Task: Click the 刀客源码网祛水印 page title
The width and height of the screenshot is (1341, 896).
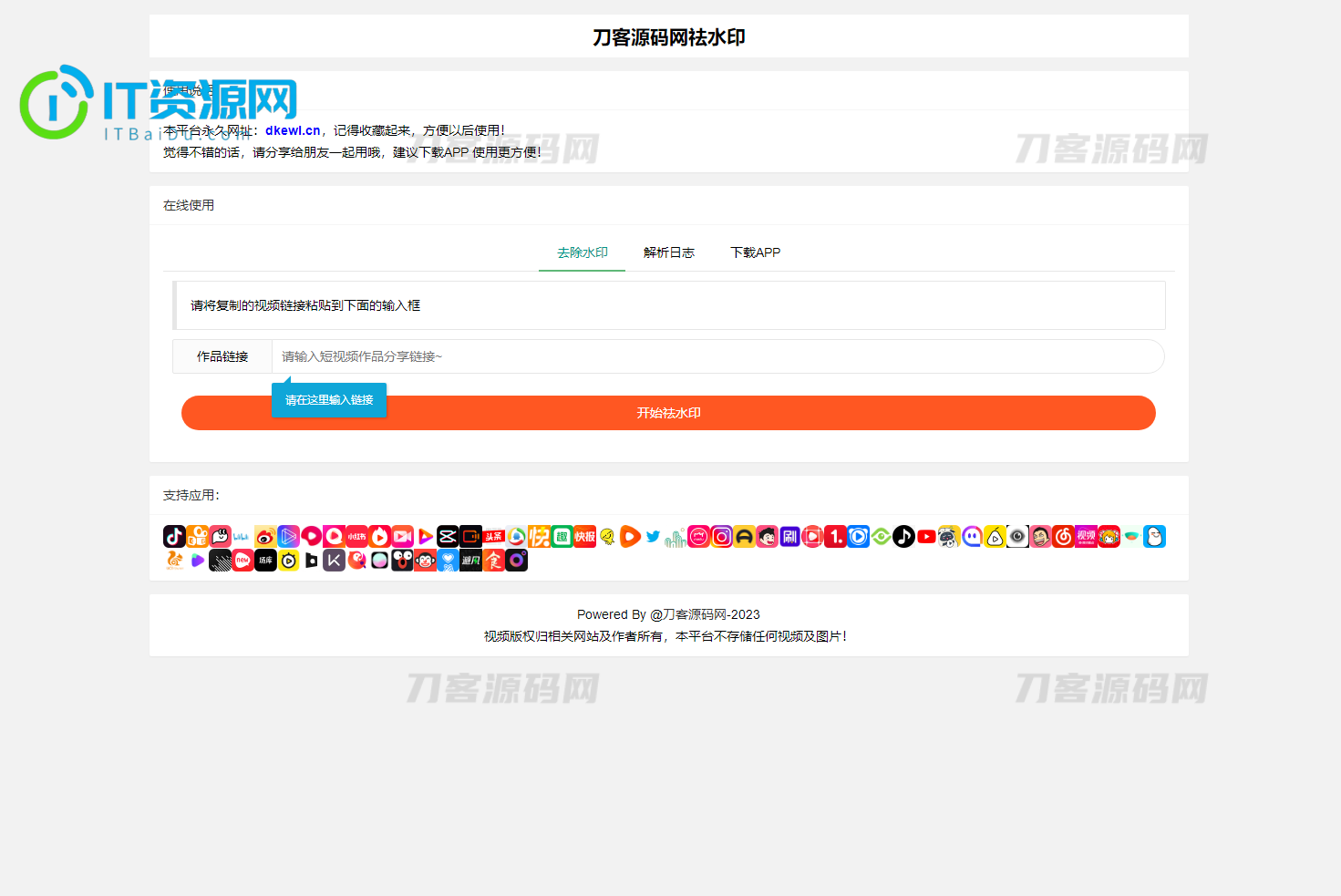Action: click(x=668, y=37)
